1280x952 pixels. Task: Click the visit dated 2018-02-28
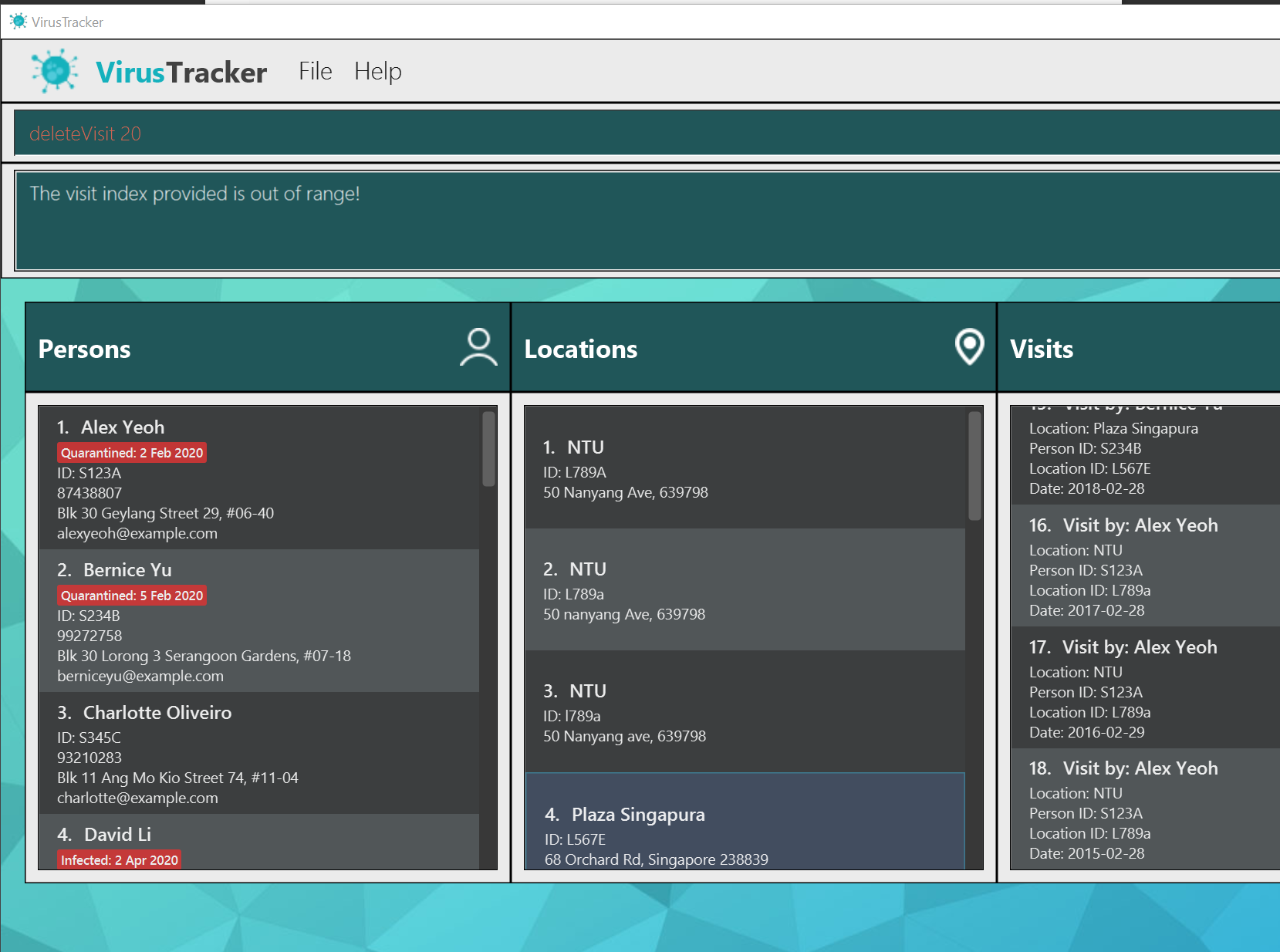(x=1145, y=455)
